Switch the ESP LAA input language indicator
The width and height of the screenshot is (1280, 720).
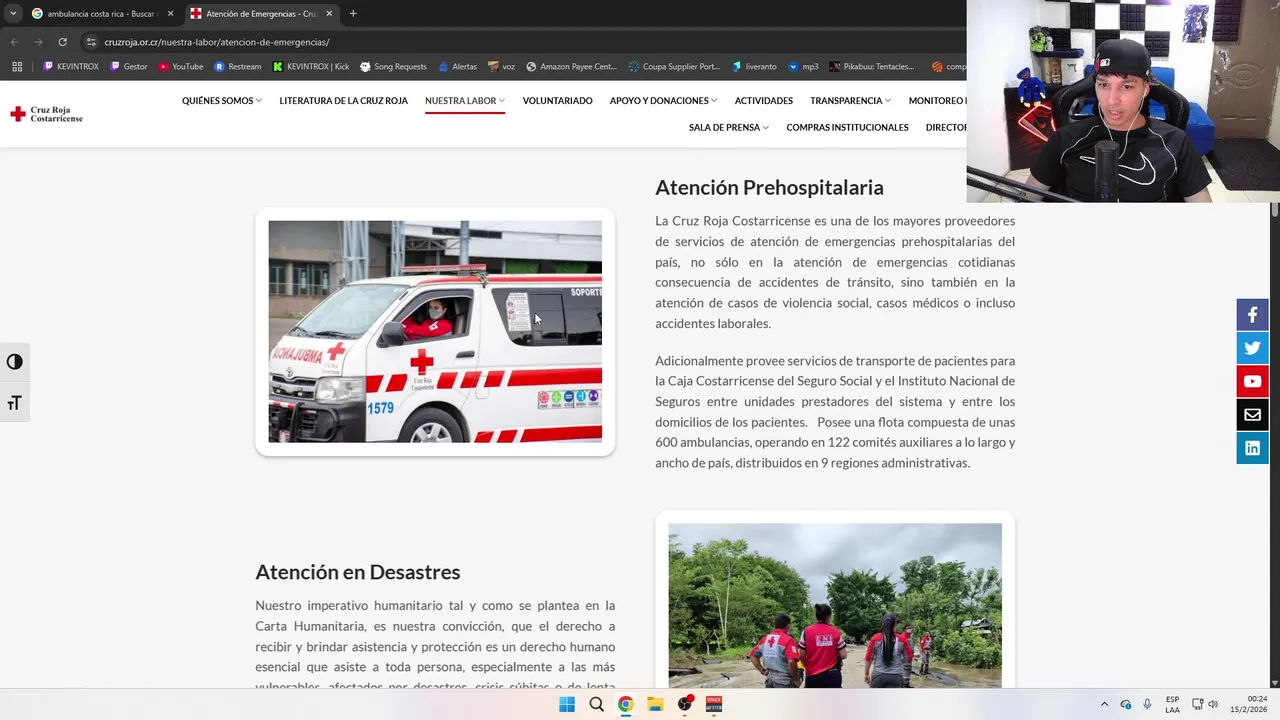coord(1172,704)
